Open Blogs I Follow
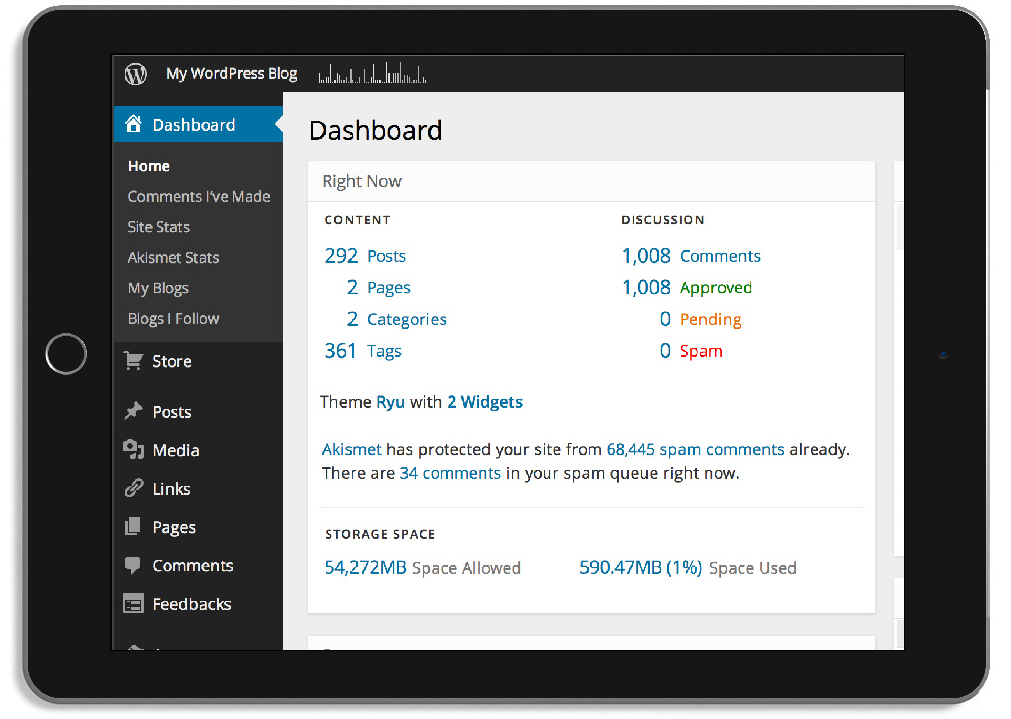Image resolution: width=1011 pixels, height=719 pixels. point(173,319)
